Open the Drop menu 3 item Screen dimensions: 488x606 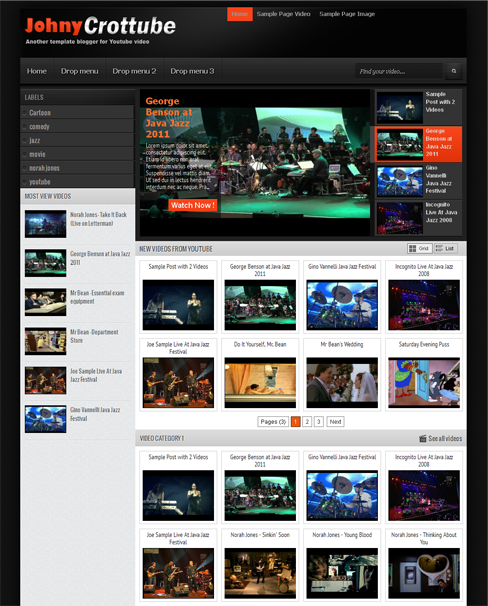click(x=192, y=71)
